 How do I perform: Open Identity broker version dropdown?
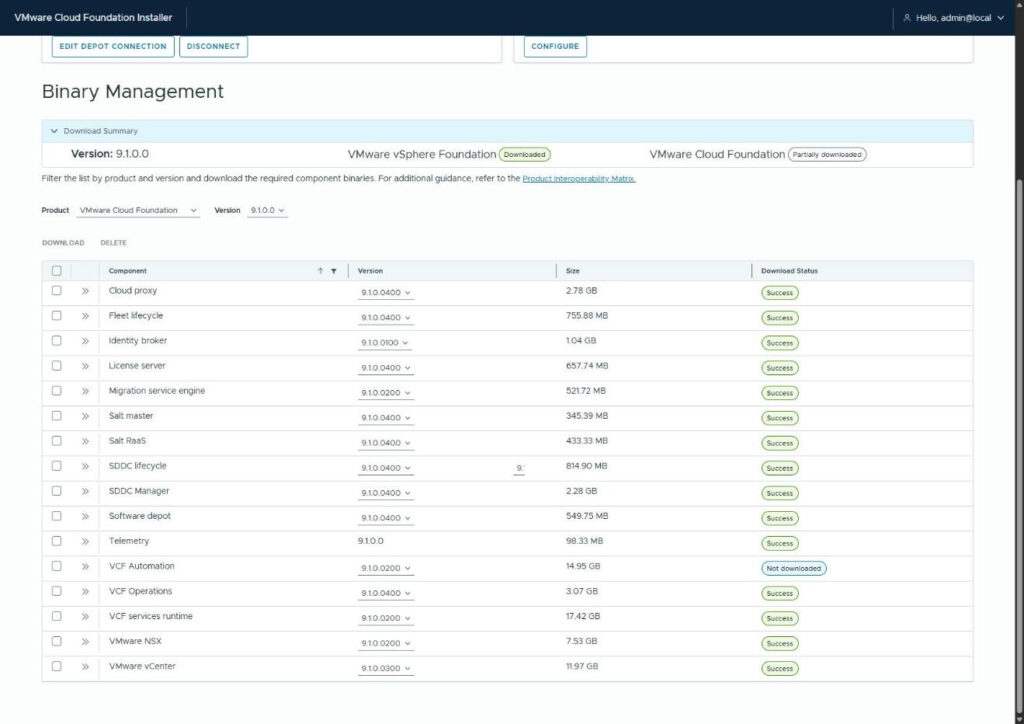click(385, 343)
